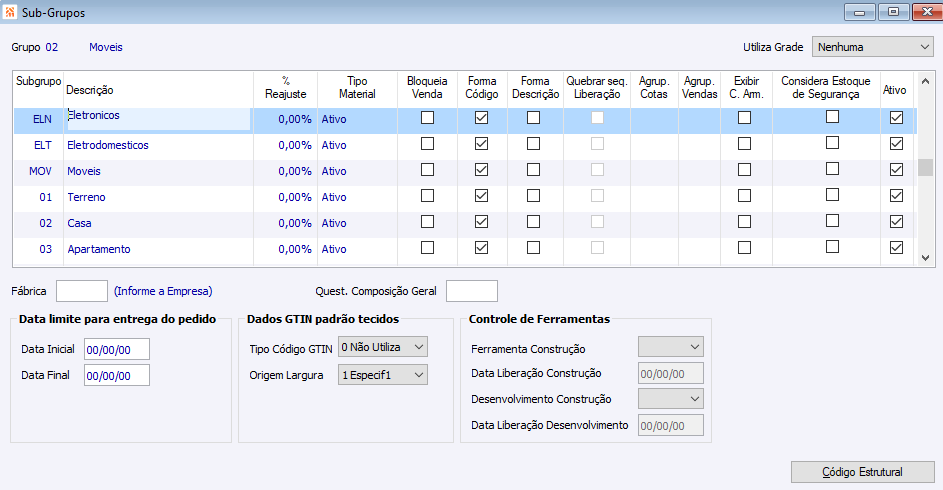Close the Sub-Grupos window
943x490 pixels.
pyautogui.click(x=927, y=12)
